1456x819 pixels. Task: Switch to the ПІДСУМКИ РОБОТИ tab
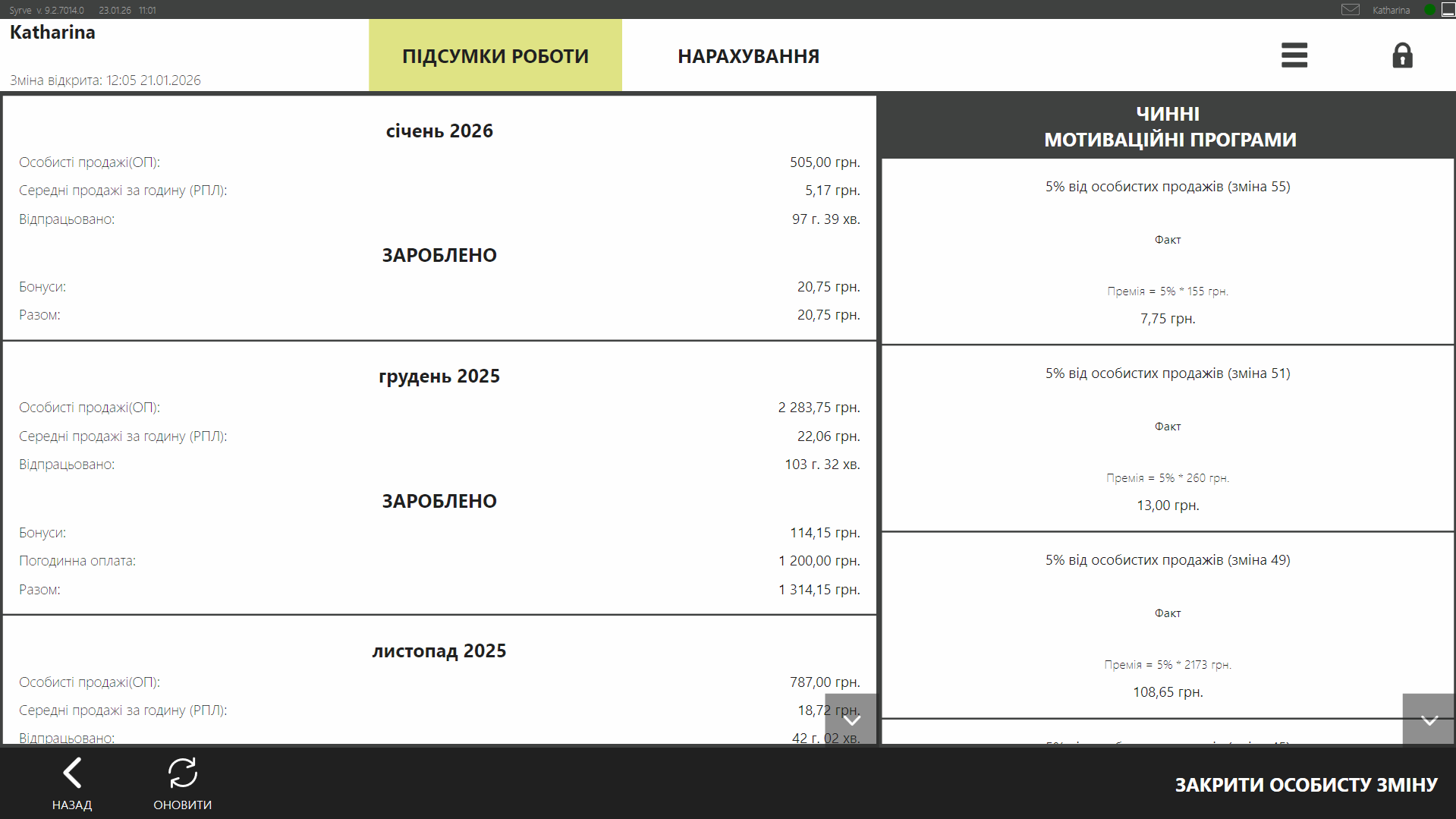tap(495, 56)
